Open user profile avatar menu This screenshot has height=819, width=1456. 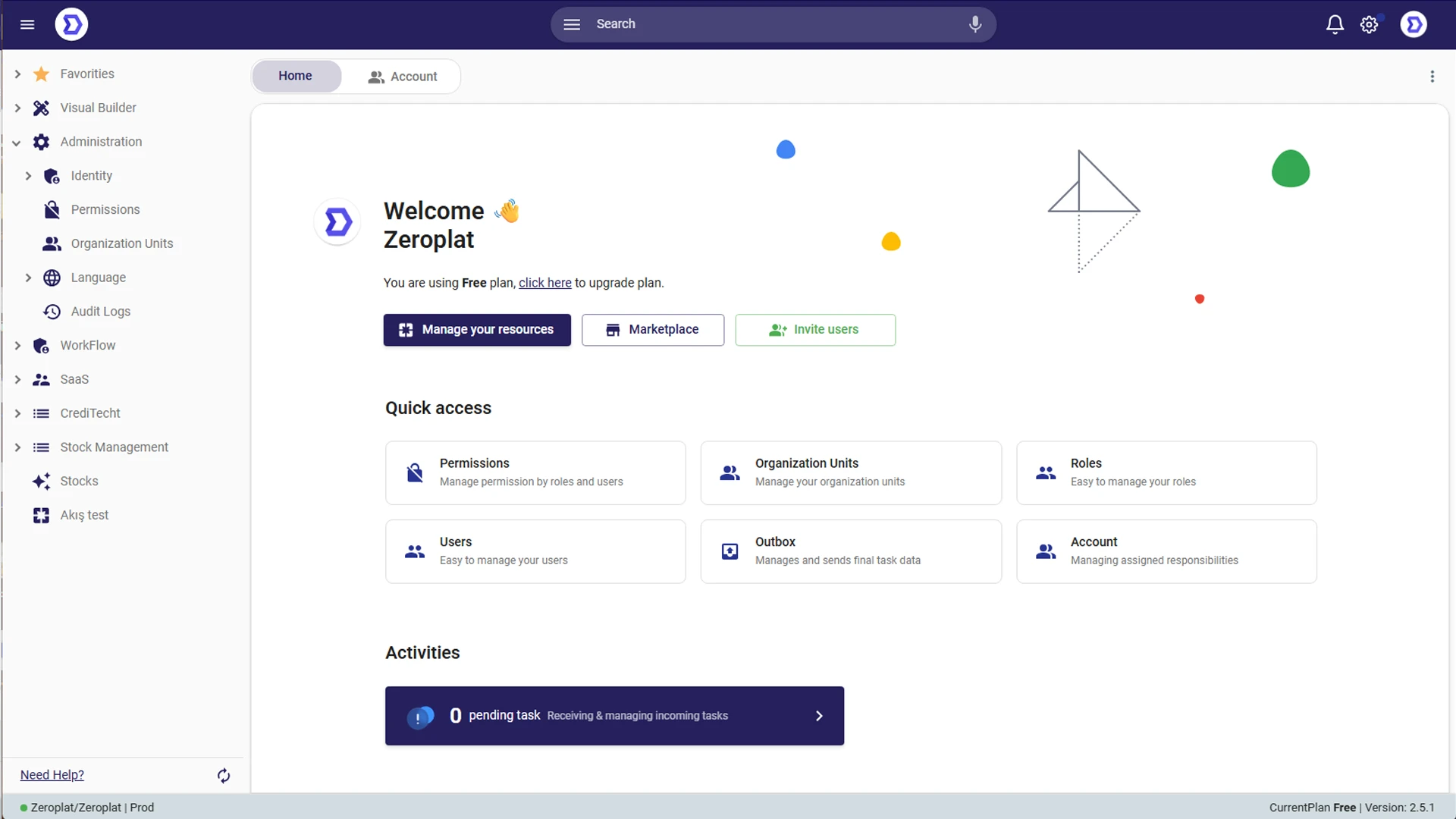[1414, 24]
